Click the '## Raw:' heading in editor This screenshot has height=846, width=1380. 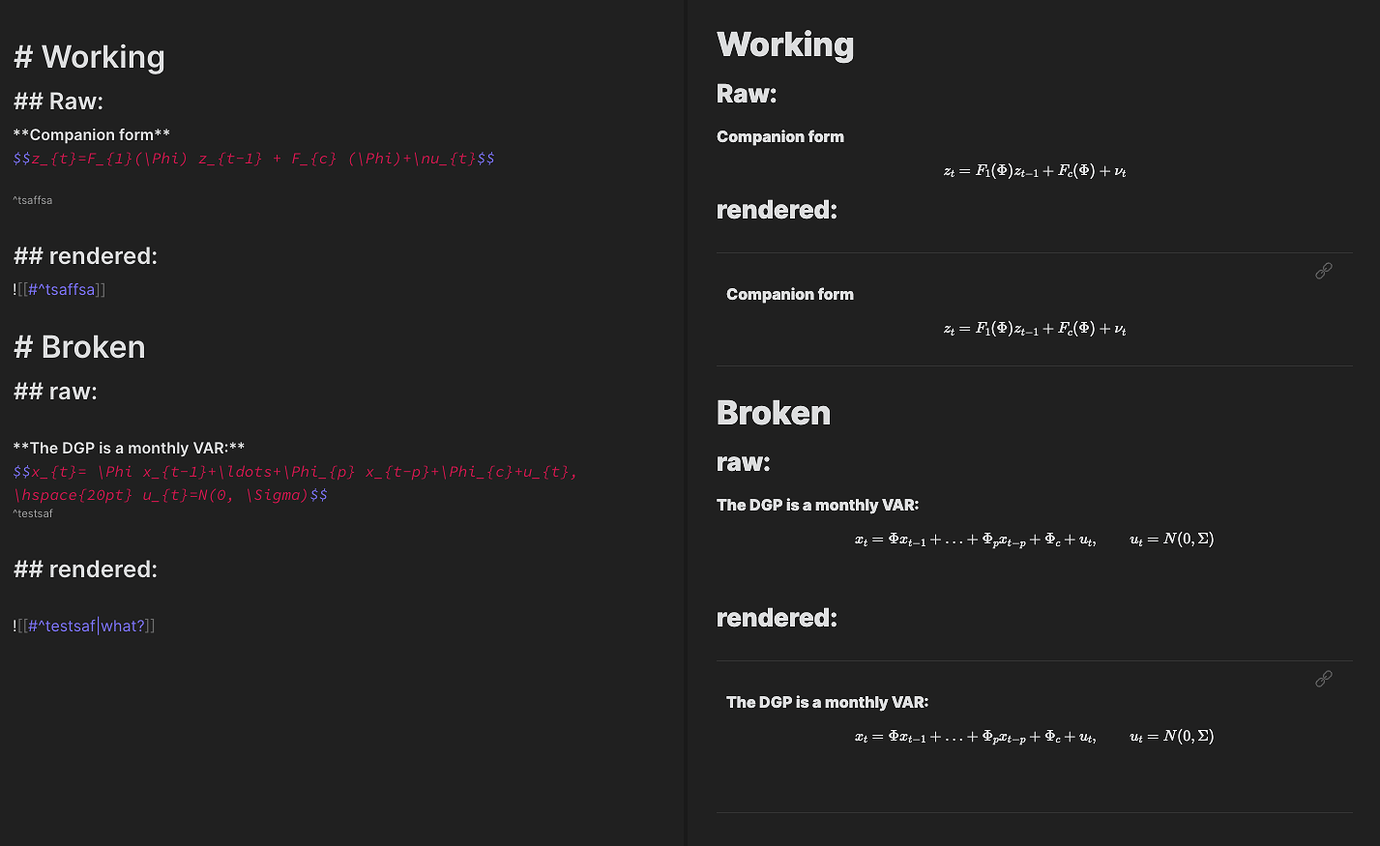tap(58, 101)
